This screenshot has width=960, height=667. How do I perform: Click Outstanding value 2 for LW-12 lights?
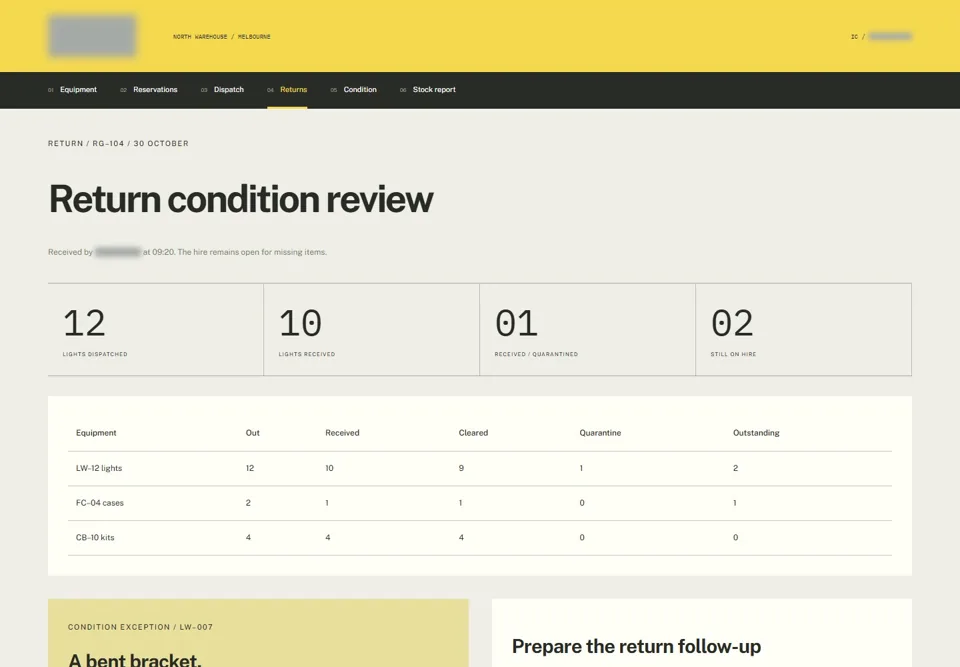tap(735, 468)
